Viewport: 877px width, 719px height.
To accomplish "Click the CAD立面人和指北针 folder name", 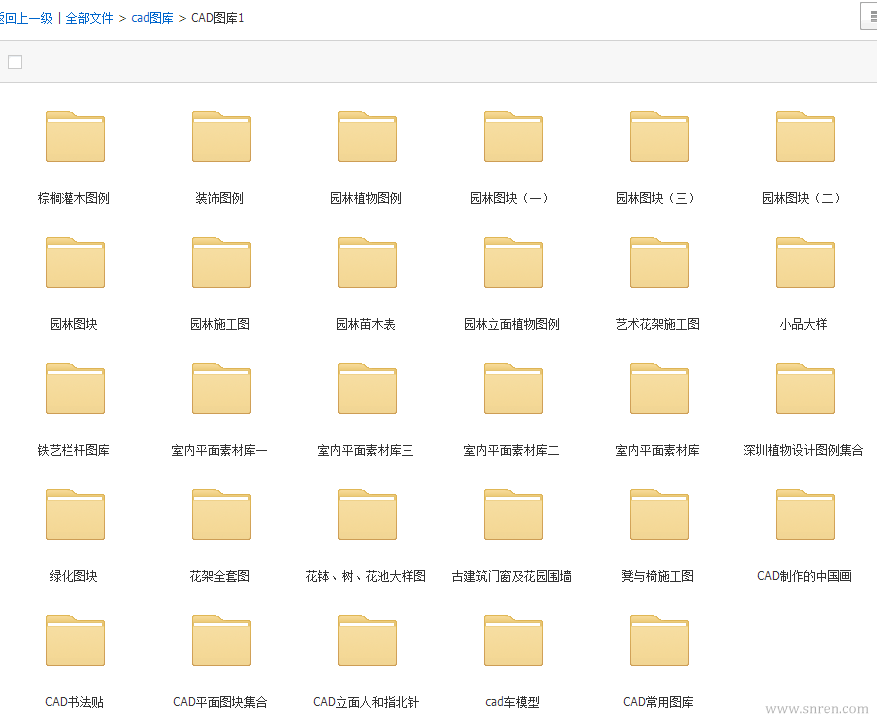I will (x=366, y=702).
